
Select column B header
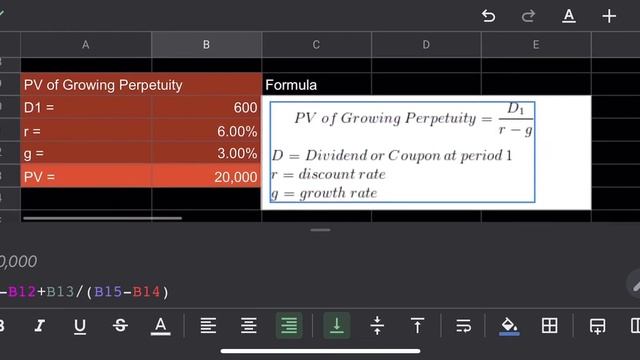click(207, 44)
